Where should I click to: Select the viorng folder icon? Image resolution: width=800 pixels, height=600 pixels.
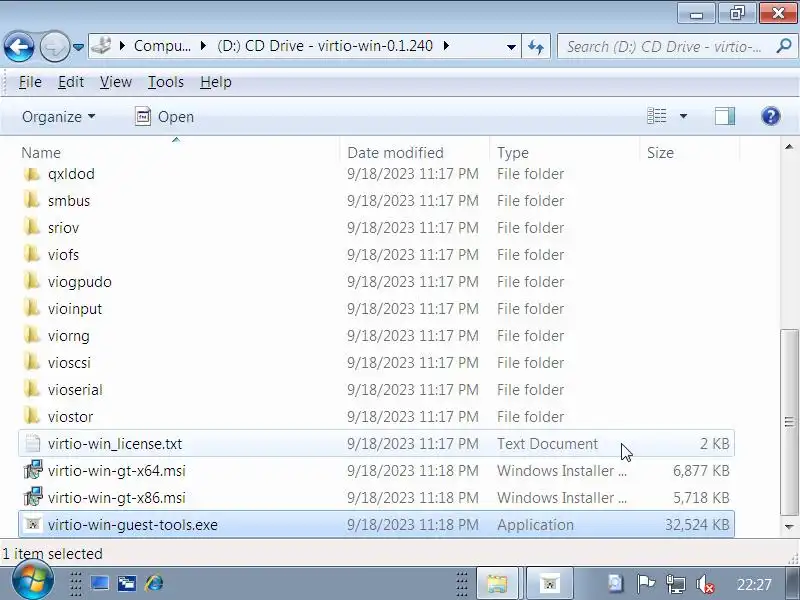click(x=32, y=336)
